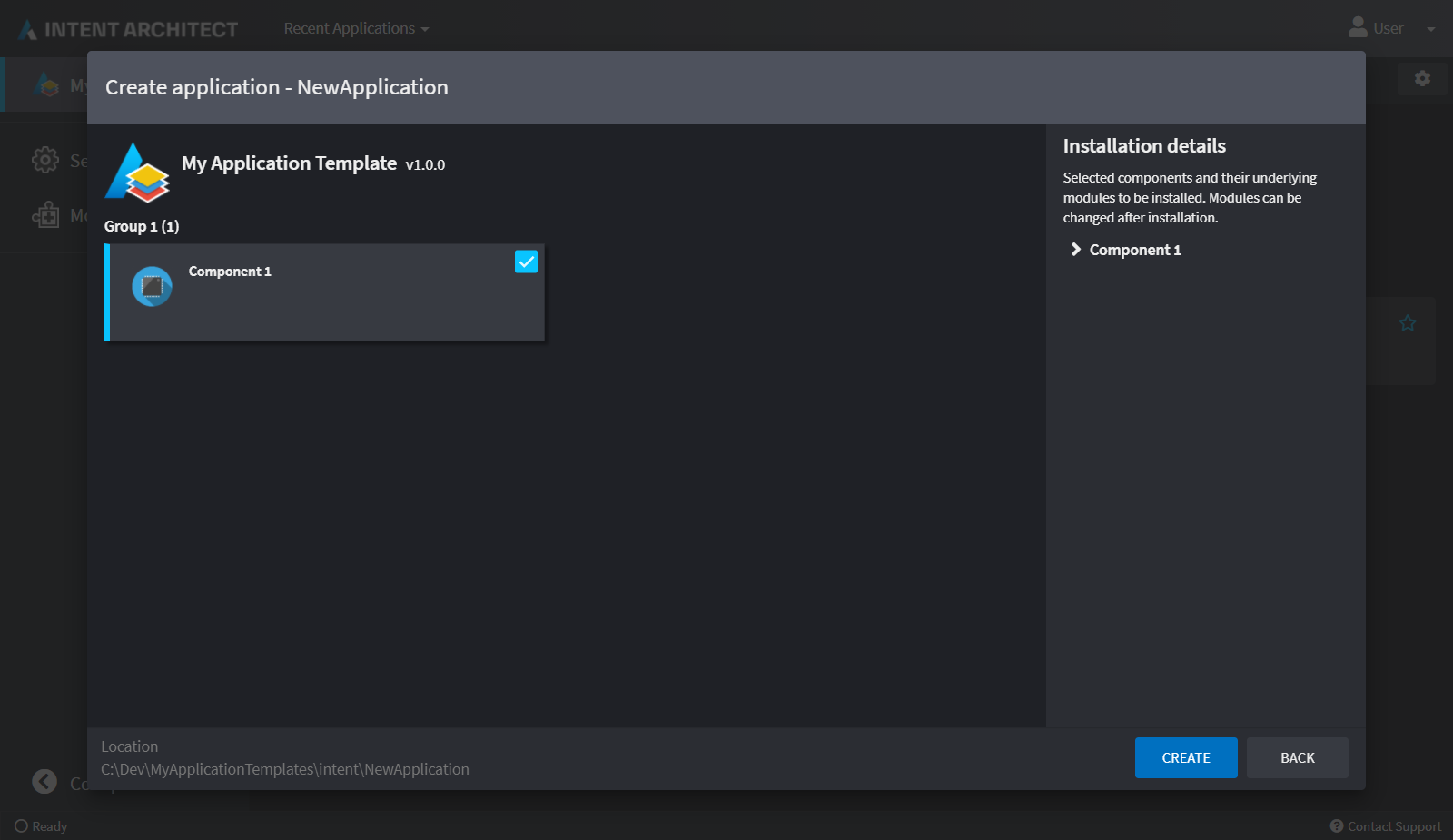Open settings gear in top right

tap(1422, 79)
